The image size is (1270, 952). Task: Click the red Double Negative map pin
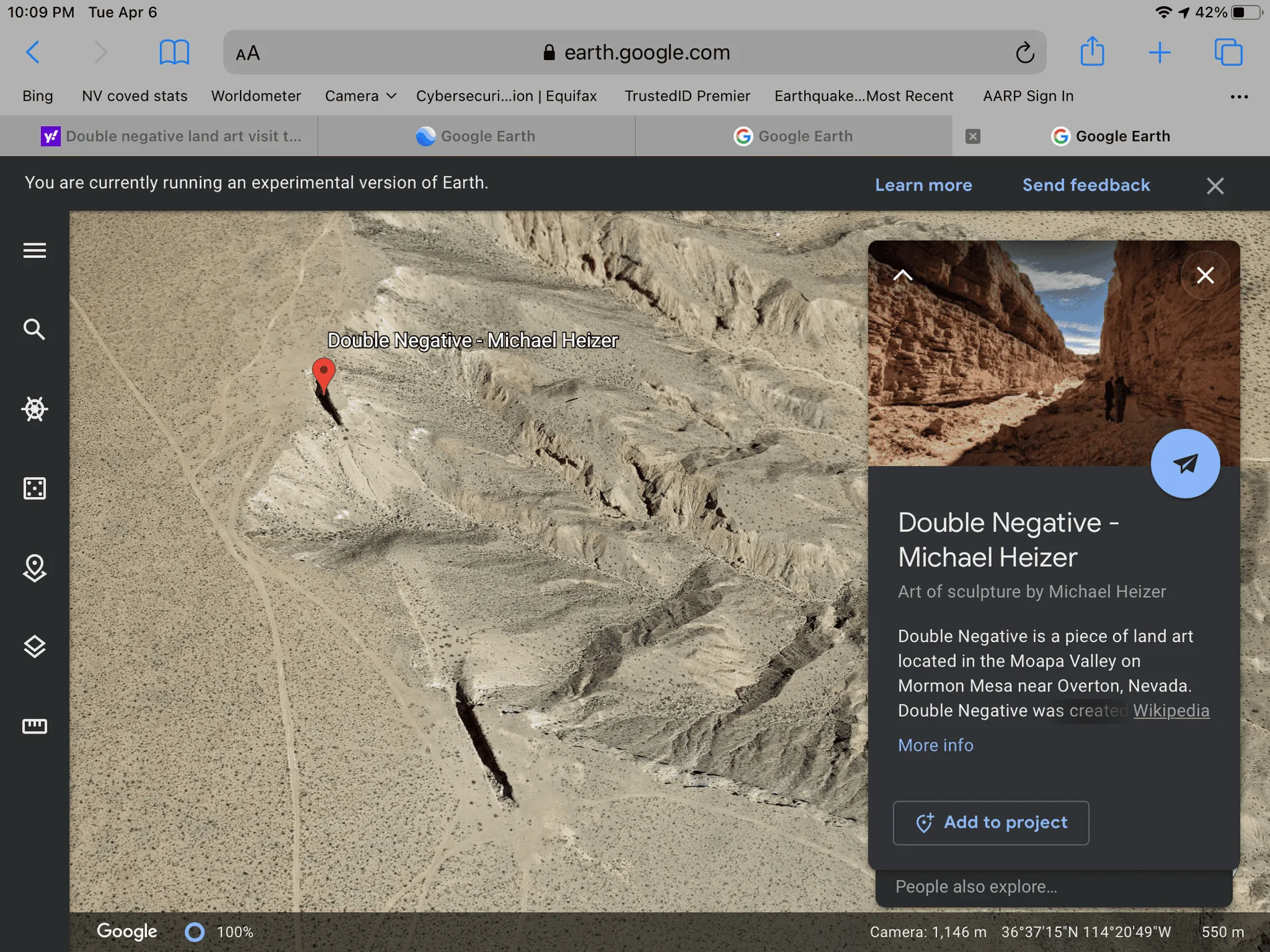324,376
